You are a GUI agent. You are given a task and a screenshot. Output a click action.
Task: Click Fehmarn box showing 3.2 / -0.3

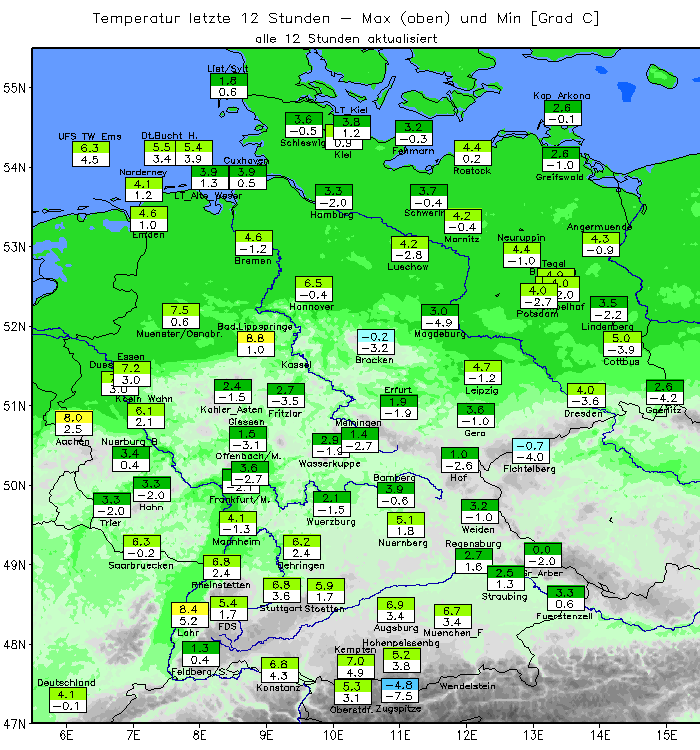[x=414, y=133]
